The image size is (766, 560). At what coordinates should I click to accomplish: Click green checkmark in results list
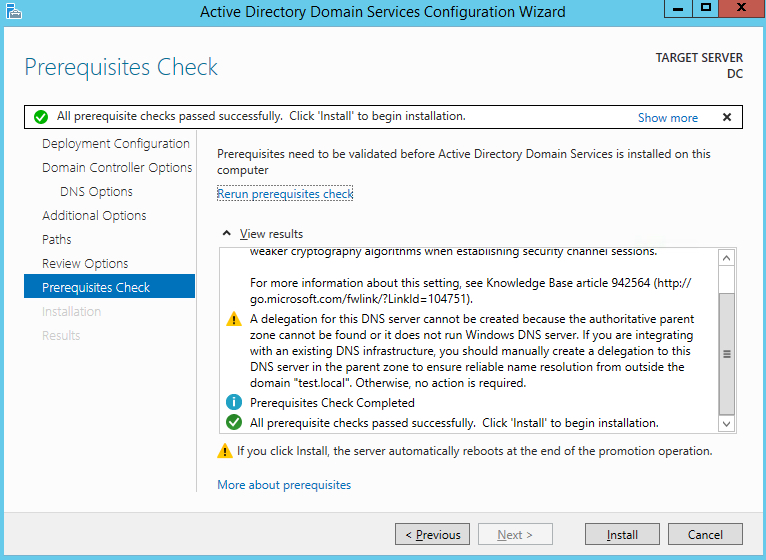(234, 422)
